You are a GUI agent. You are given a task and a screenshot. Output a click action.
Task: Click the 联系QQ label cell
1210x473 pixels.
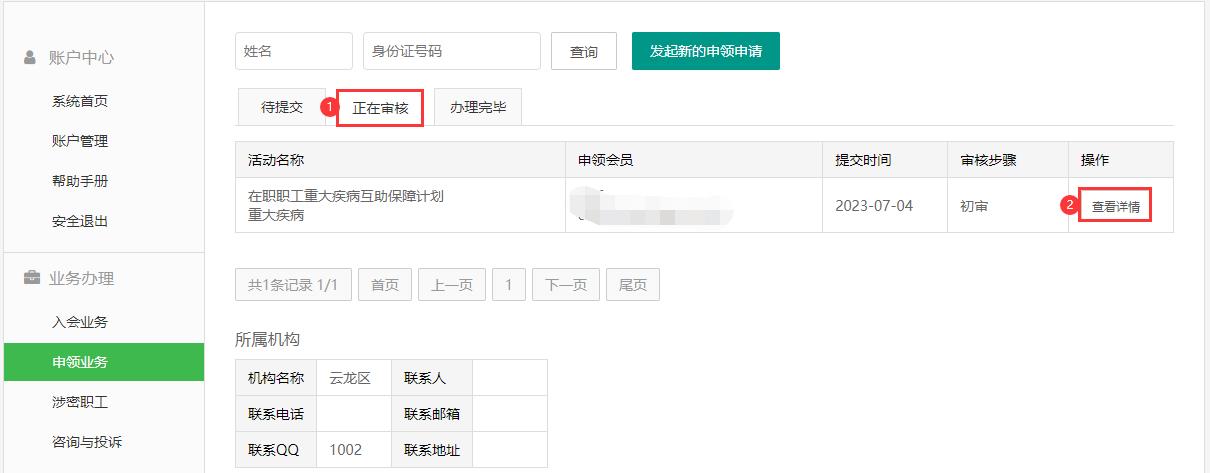tap(274, 450)
